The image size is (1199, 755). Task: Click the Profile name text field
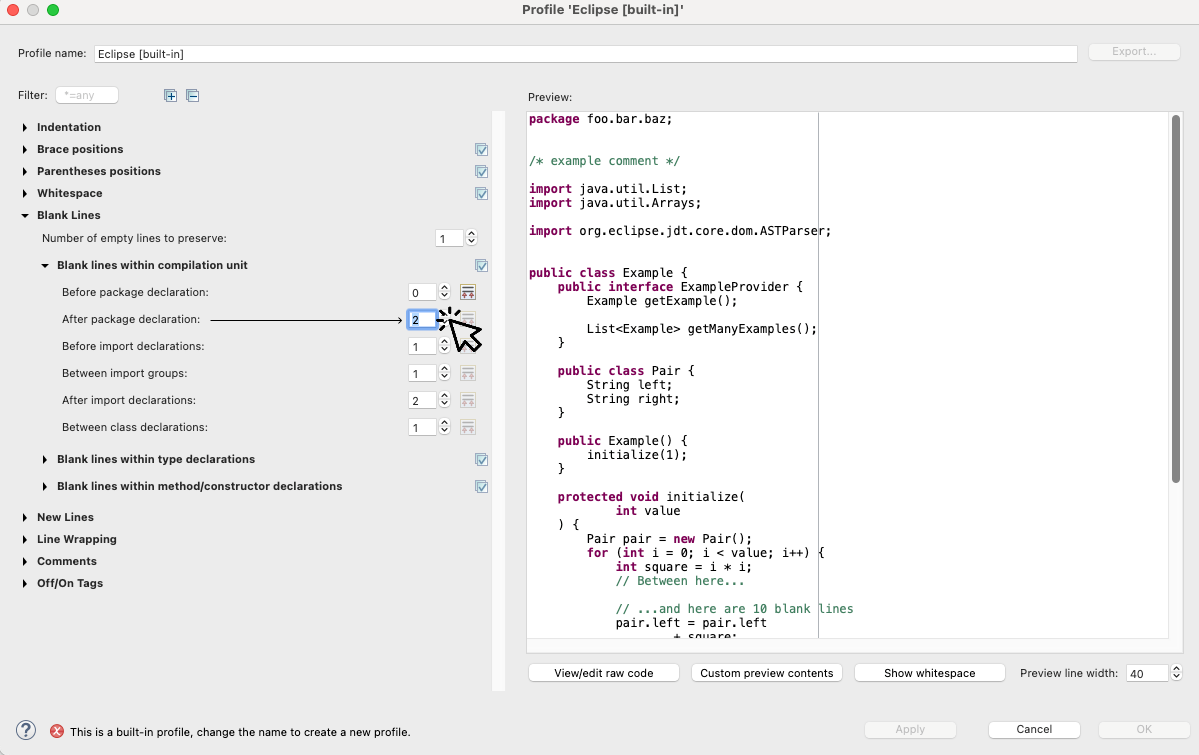[x=586, y=54]
